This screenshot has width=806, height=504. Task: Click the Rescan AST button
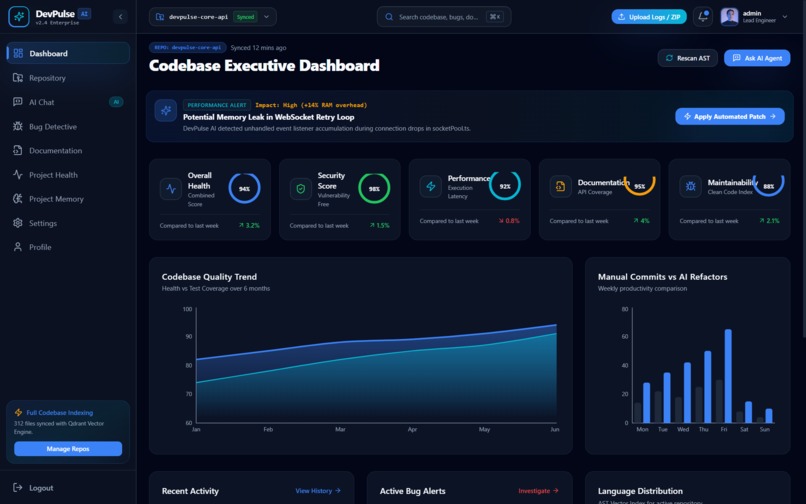click(688, 58)
